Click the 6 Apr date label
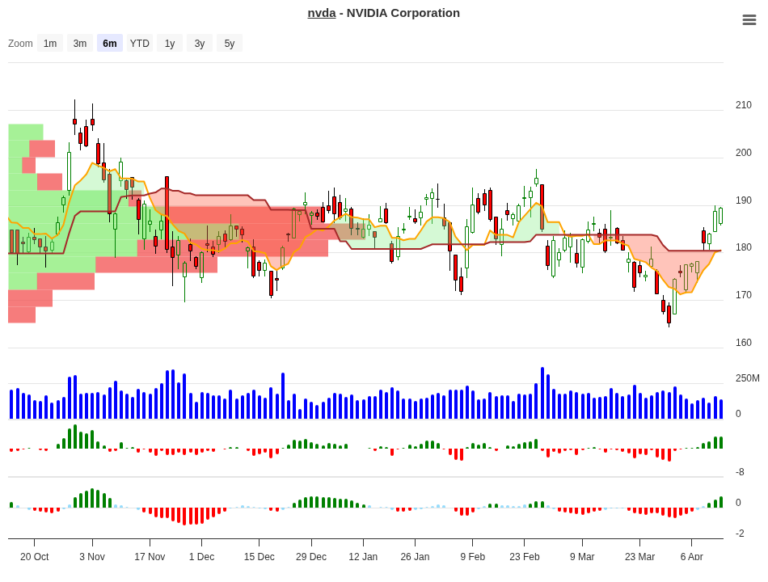 692,557
